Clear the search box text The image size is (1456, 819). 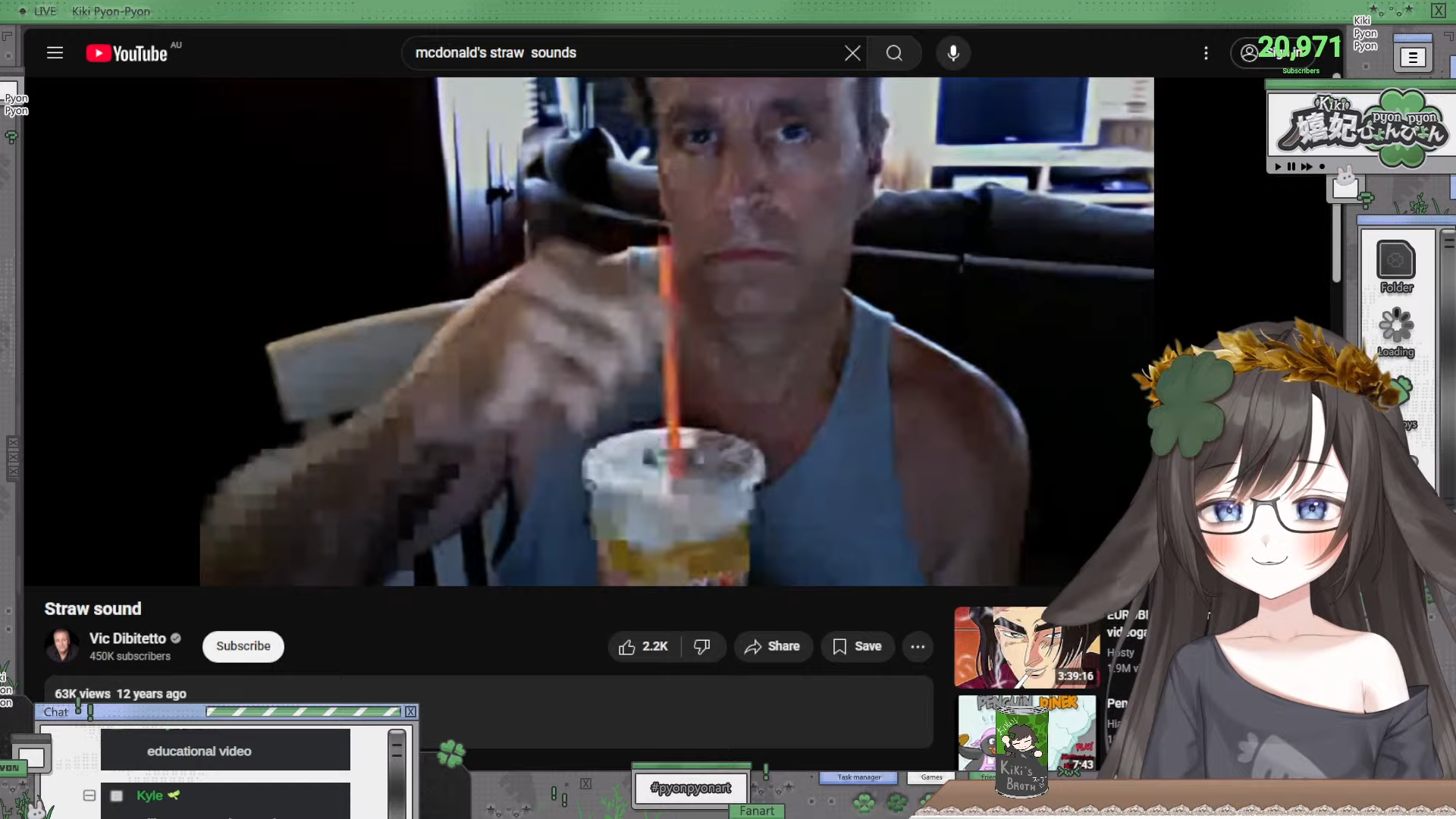(852, 53)
